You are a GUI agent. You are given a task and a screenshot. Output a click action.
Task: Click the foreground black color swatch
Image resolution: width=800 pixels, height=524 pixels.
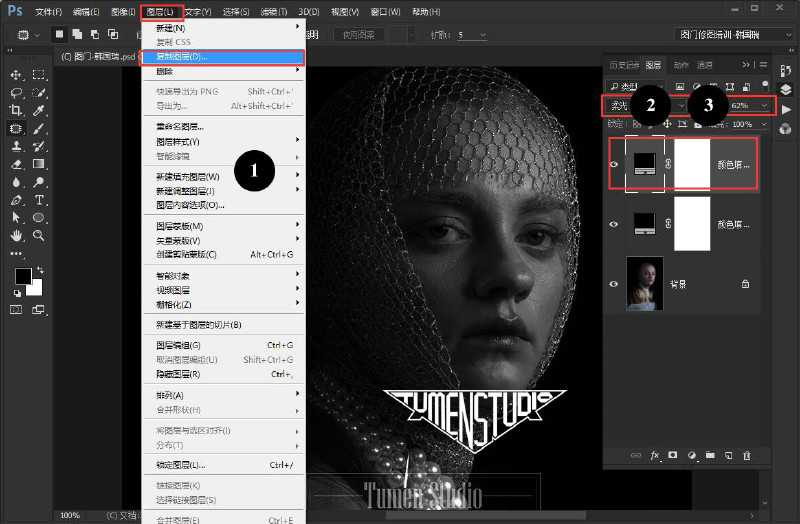(23, 276)
